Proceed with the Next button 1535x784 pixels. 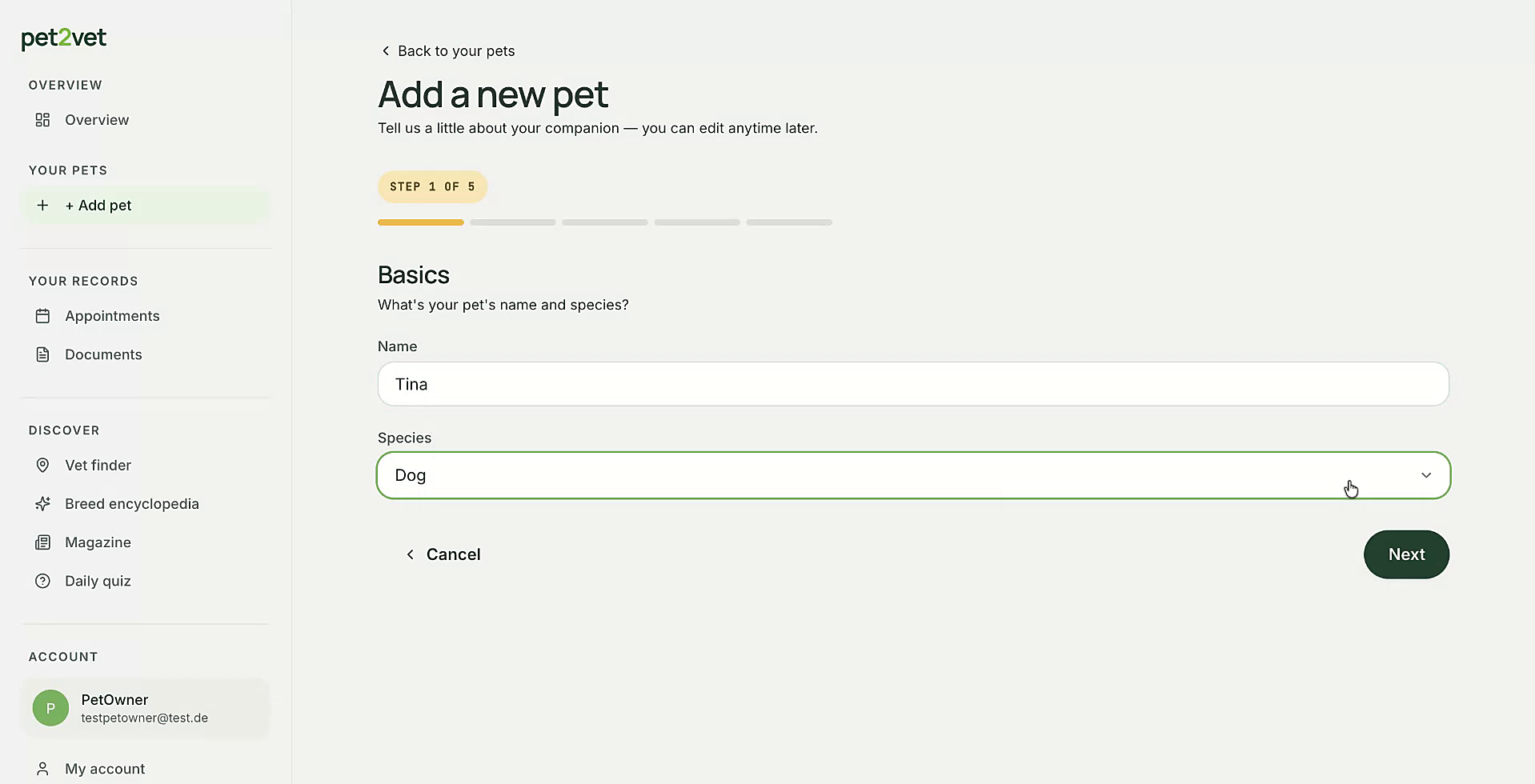(1406, 554)
